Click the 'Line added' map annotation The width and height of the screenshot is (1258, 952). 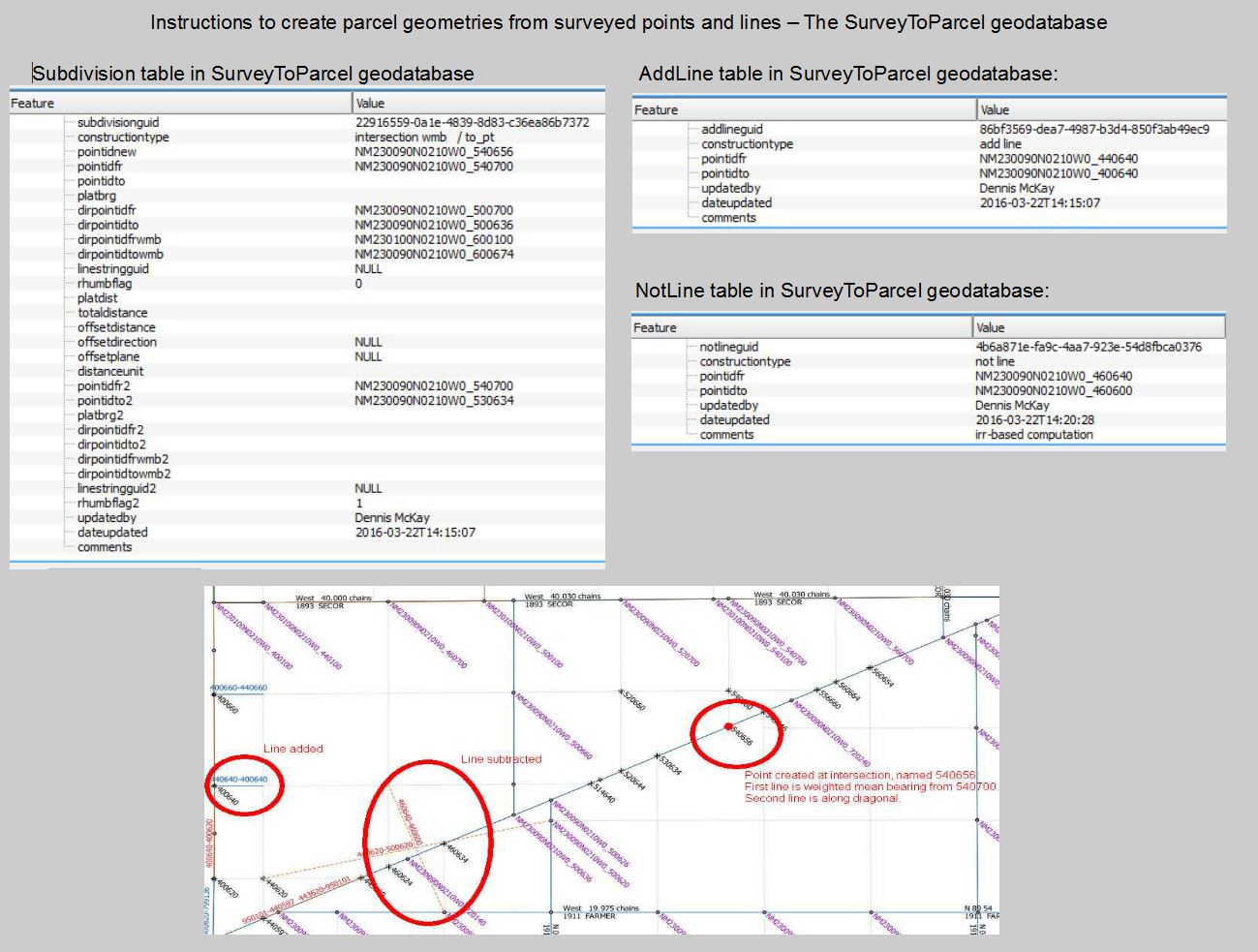(x=293, y=749)
